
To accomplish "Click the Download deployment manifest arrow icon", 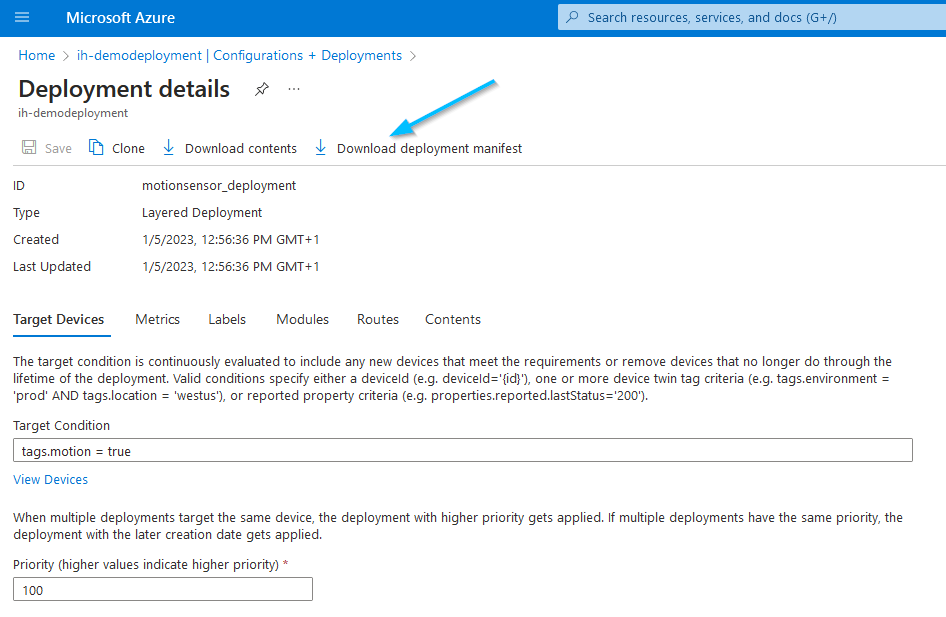I will [x=320, y=148].
